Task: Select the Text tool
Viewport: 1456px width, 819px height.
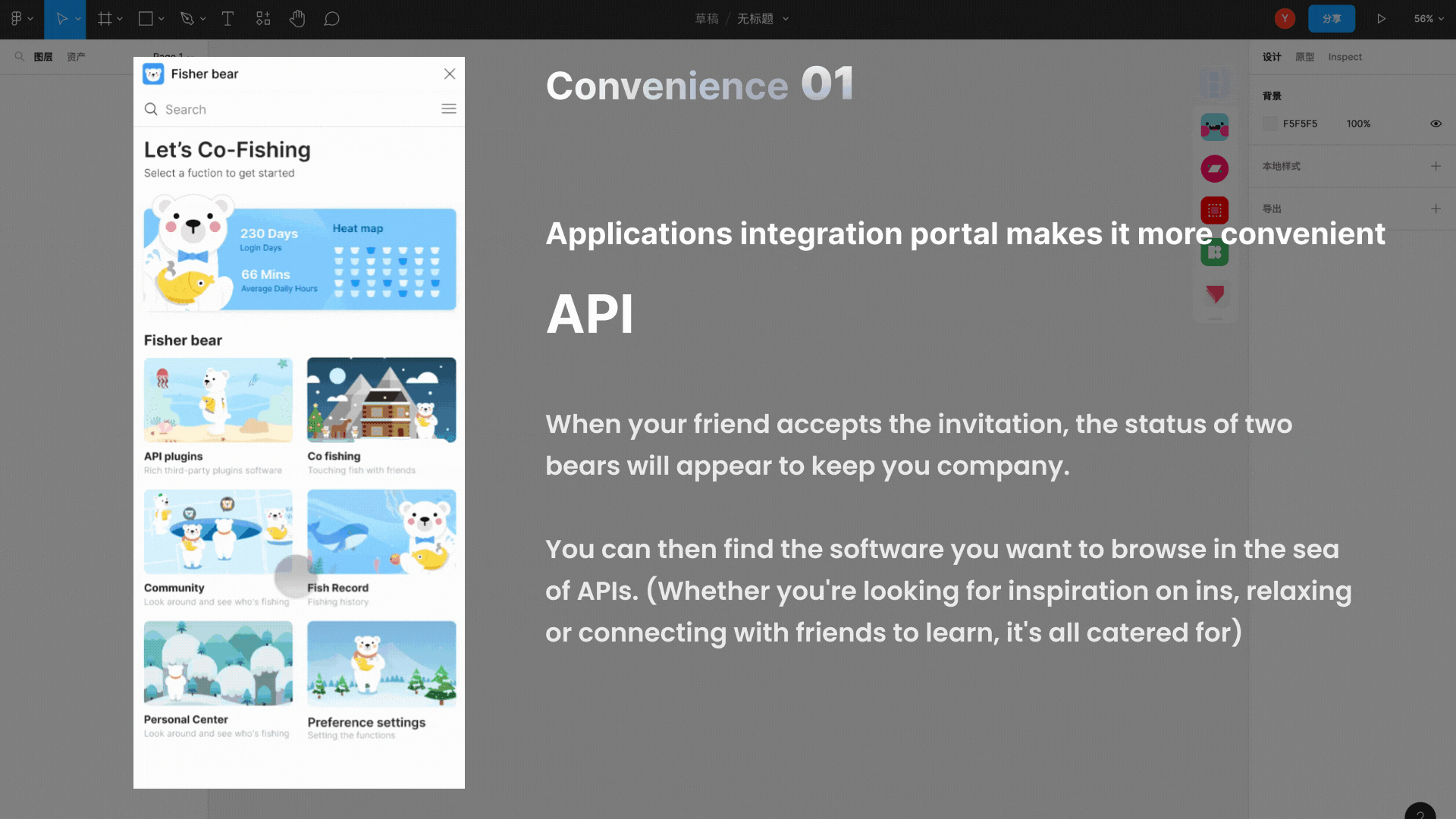Action: [x=227, y=19]
